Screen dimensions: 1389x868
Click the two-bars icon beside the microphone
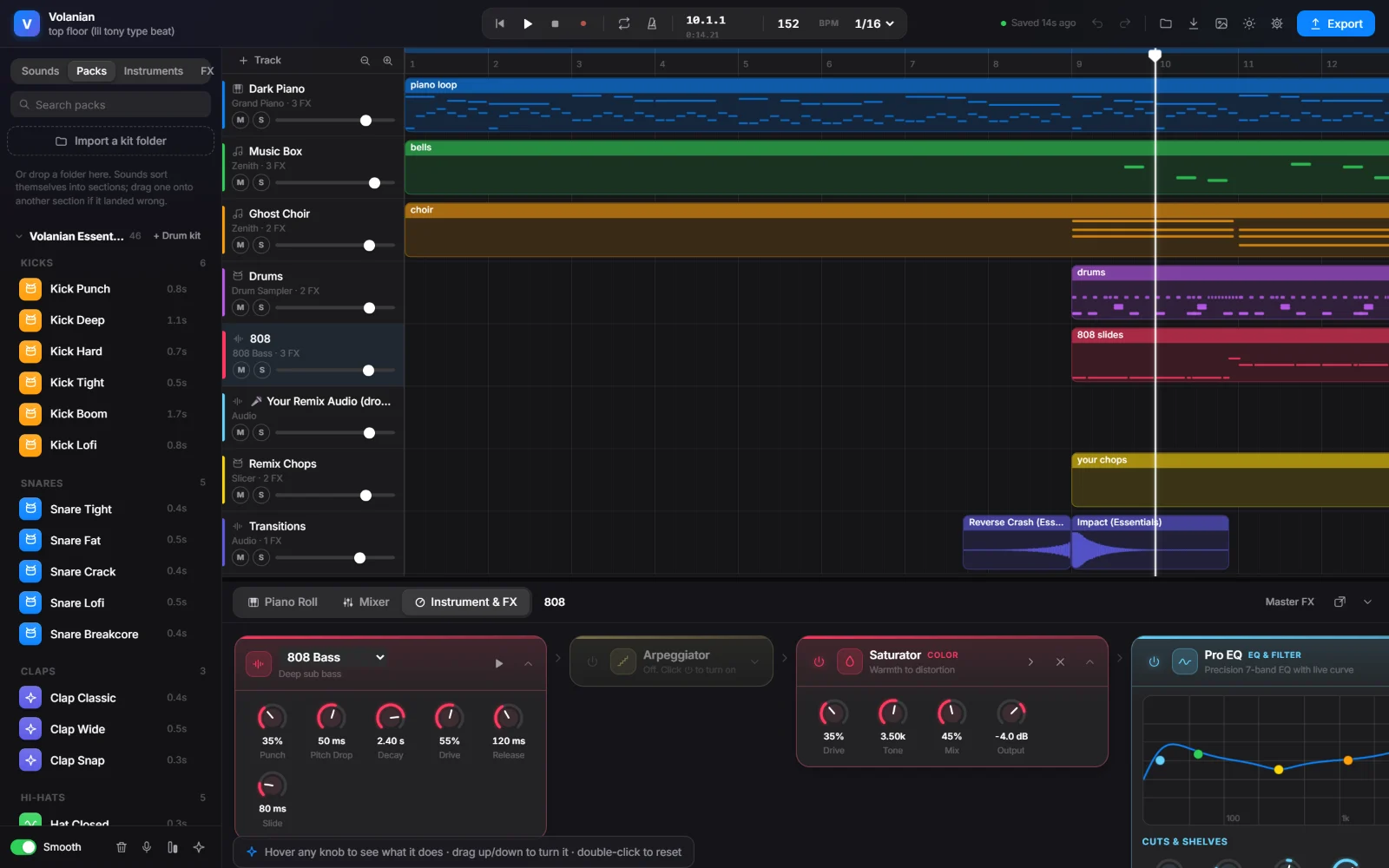[x=173, y=847]
